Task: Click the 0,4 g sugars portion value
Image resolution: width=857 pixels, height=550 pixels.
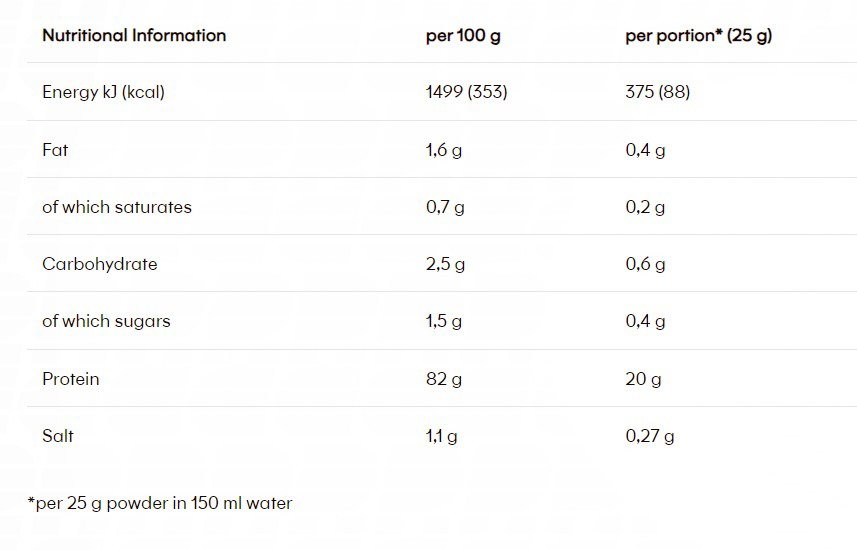Action: tap(645, 321)
